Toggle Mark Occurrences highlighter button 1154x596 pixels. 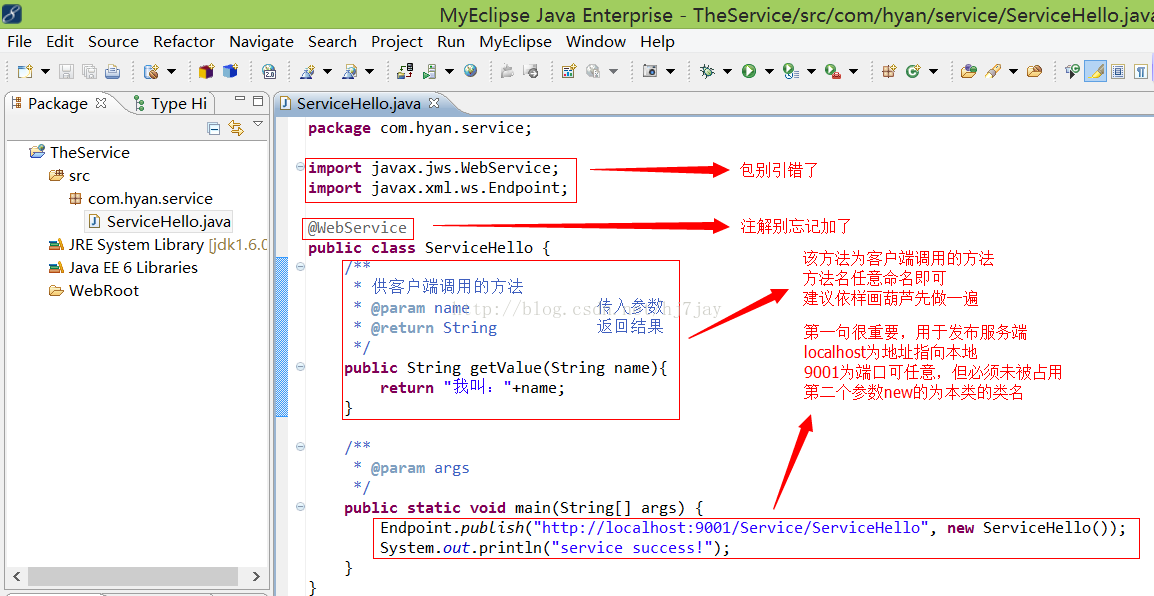1095,71
